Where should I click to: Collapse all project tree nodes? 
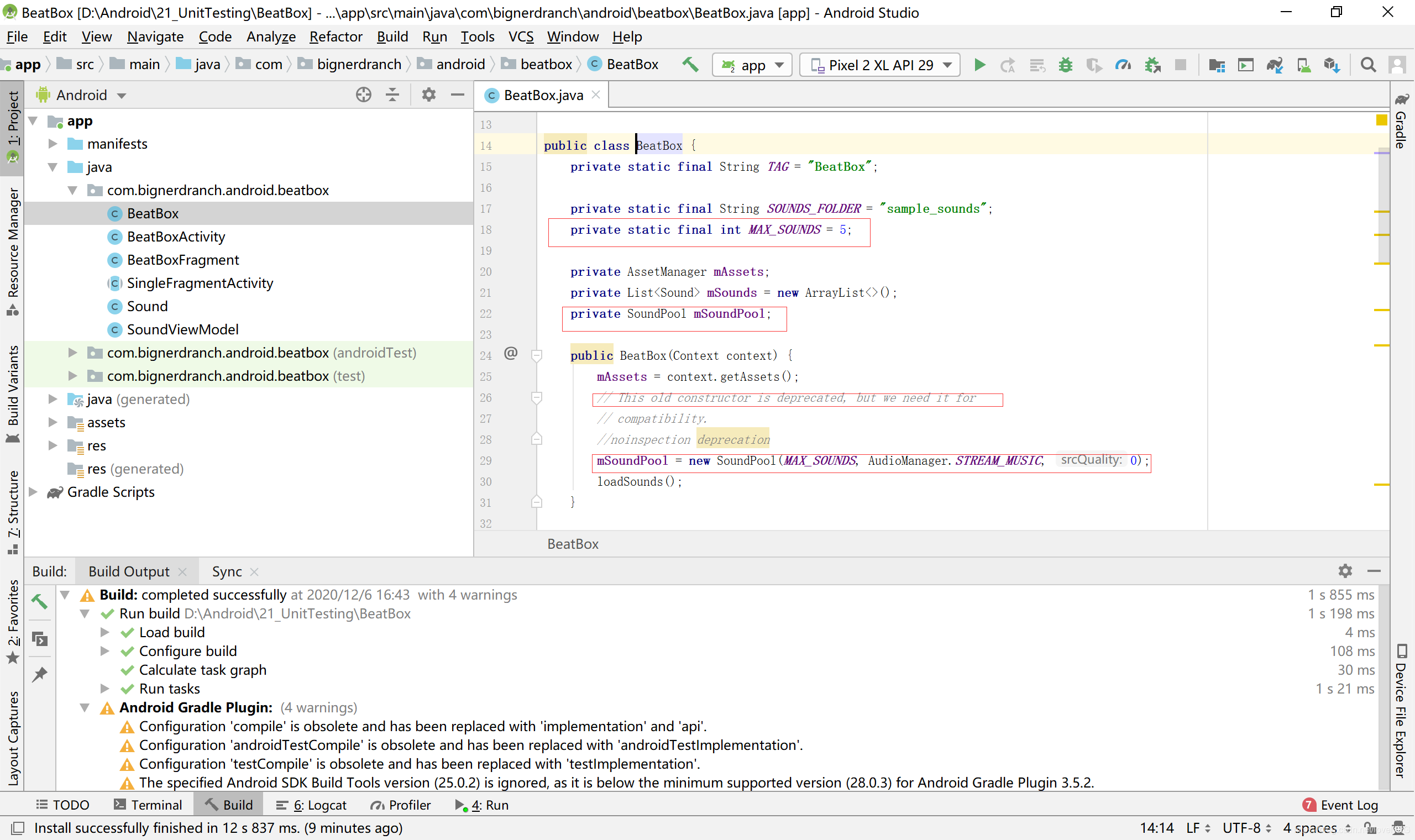click(392, 95)
